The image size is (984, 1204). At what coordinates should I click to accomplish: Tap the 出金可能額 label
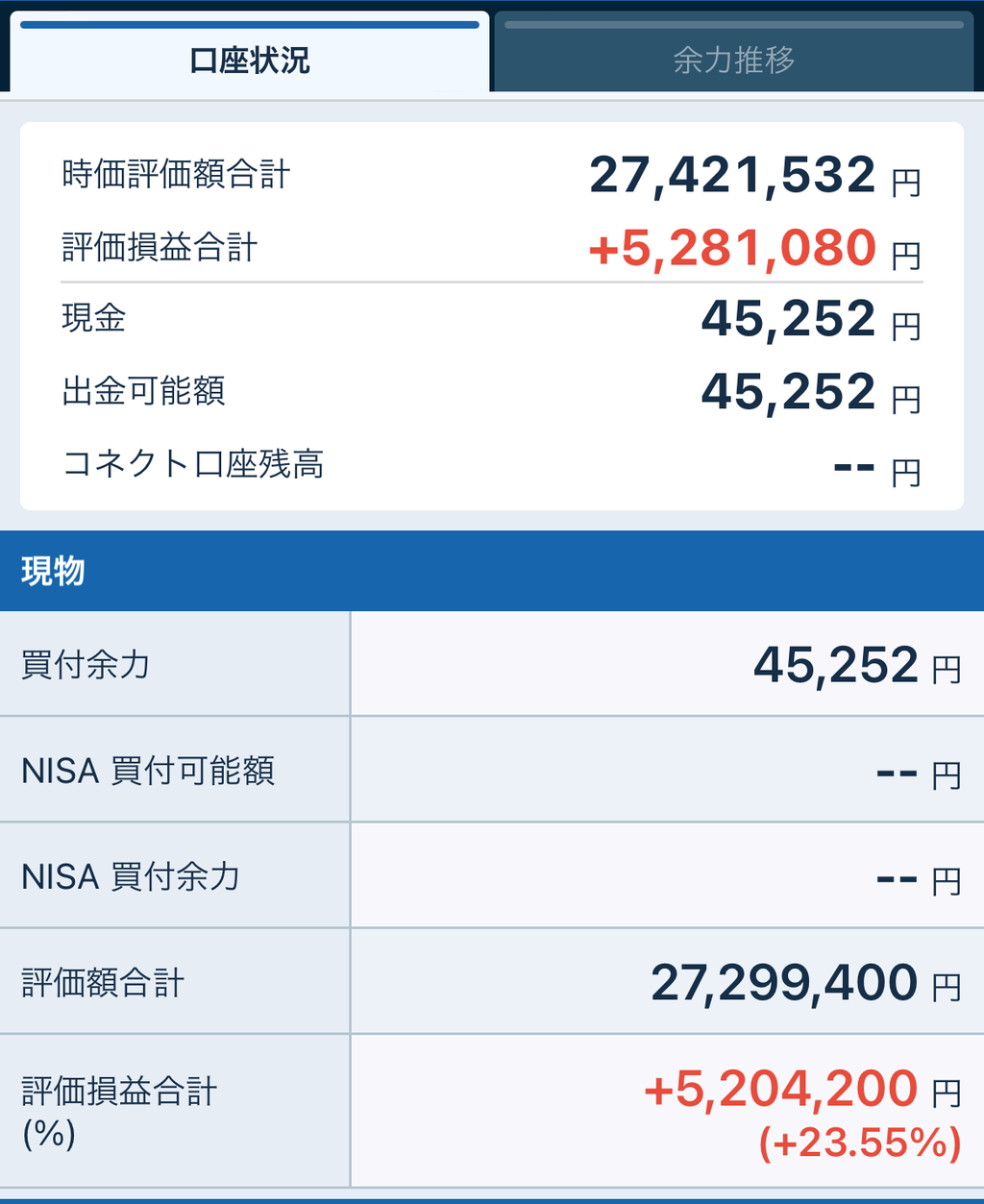[x=143, y=391]
